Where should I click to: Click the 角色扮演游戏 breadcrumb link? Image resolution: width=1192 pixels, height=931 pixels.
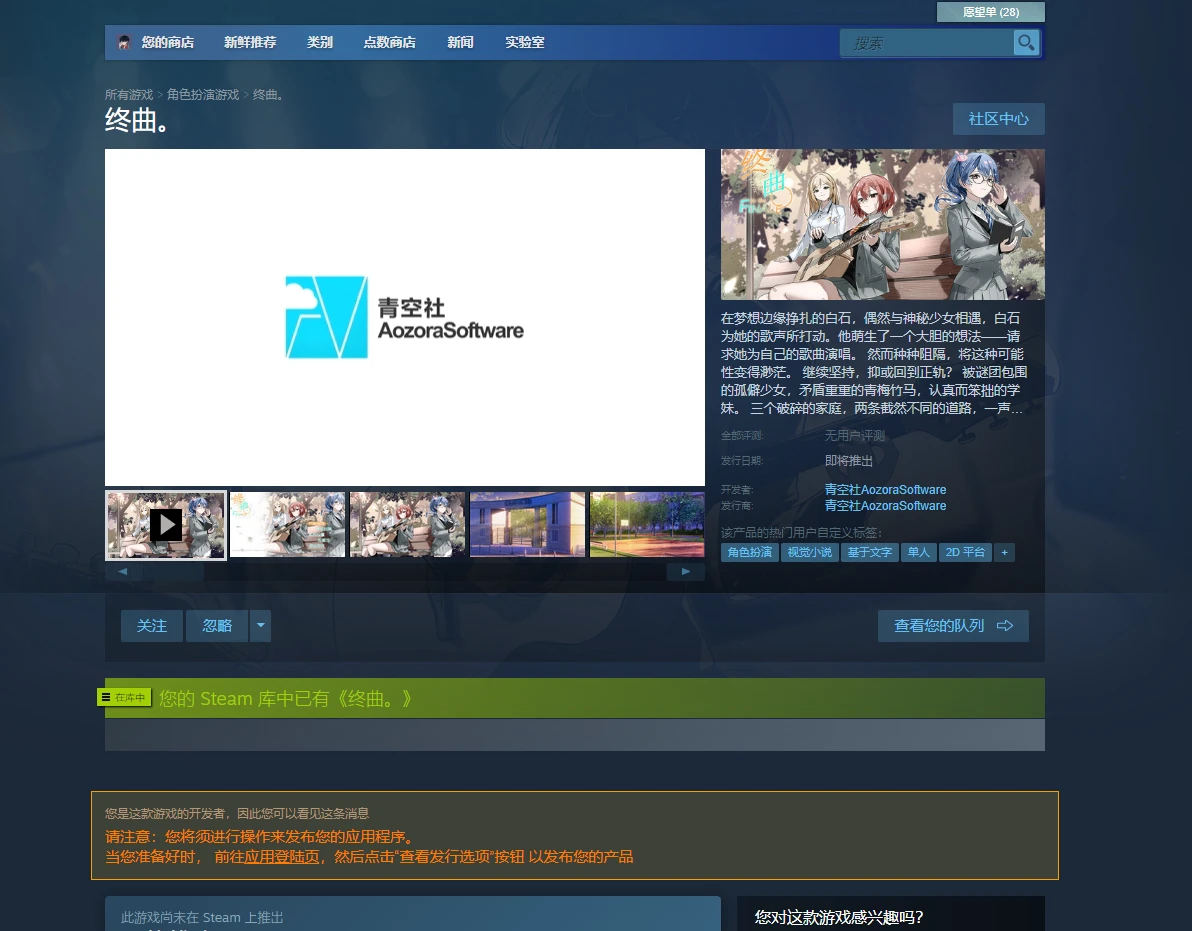(x=203, y=95)
